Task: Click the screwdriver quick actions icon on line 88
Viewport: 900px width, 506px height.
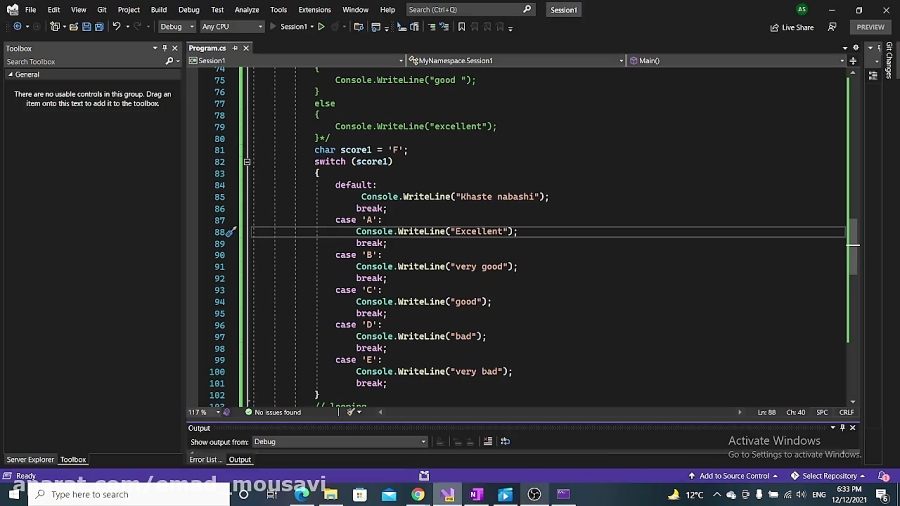Action: coord(230,232)
